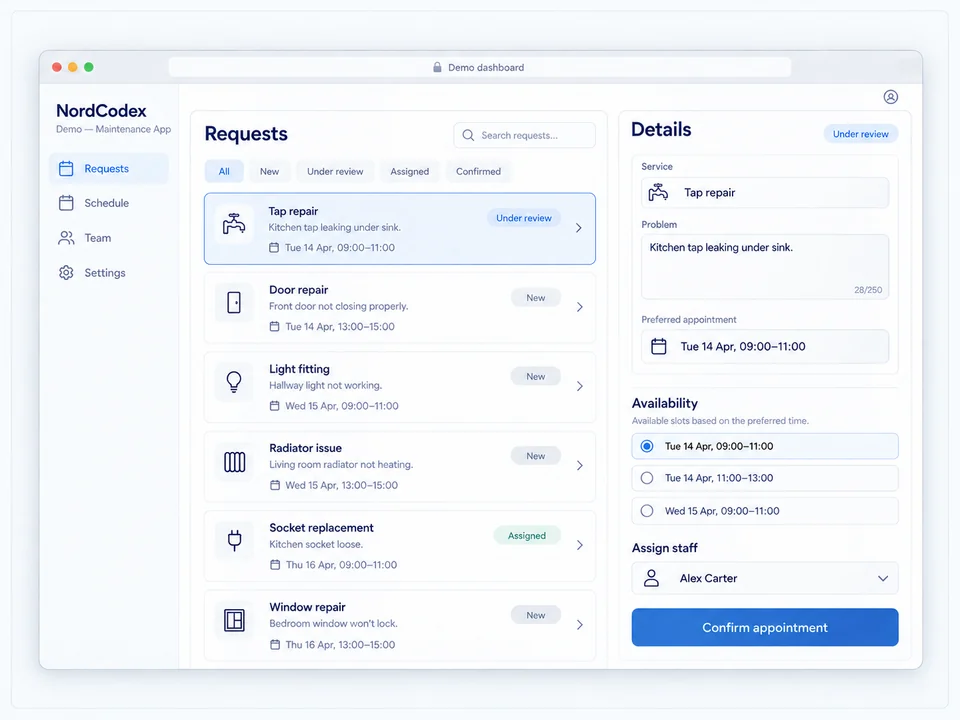Go to Team in the sidebar
Image resolution: width=960 pixels, height=720 pixels.
click(x=109, y=238)
